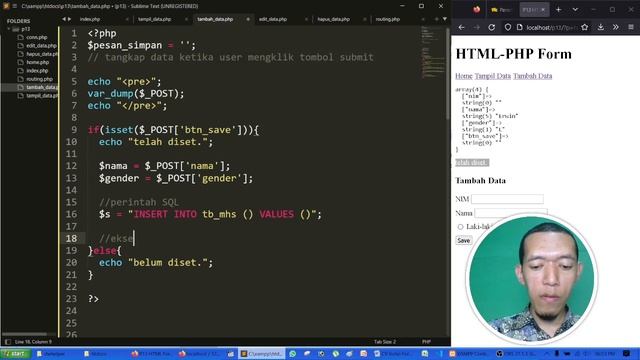The image size is (640, 360).
Task: Close the tampil_data.php tab
Action: 187,19
